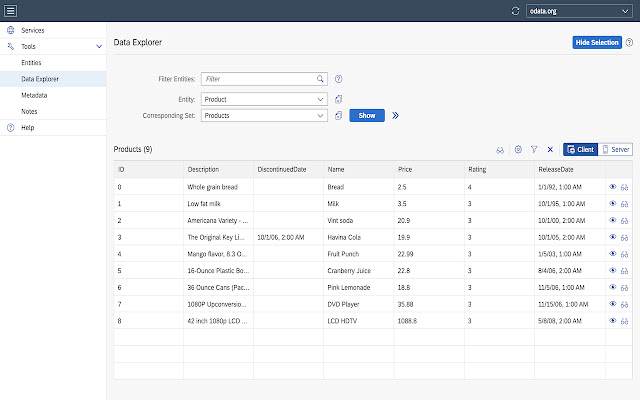Click the Show button

[x=367, y=116]
